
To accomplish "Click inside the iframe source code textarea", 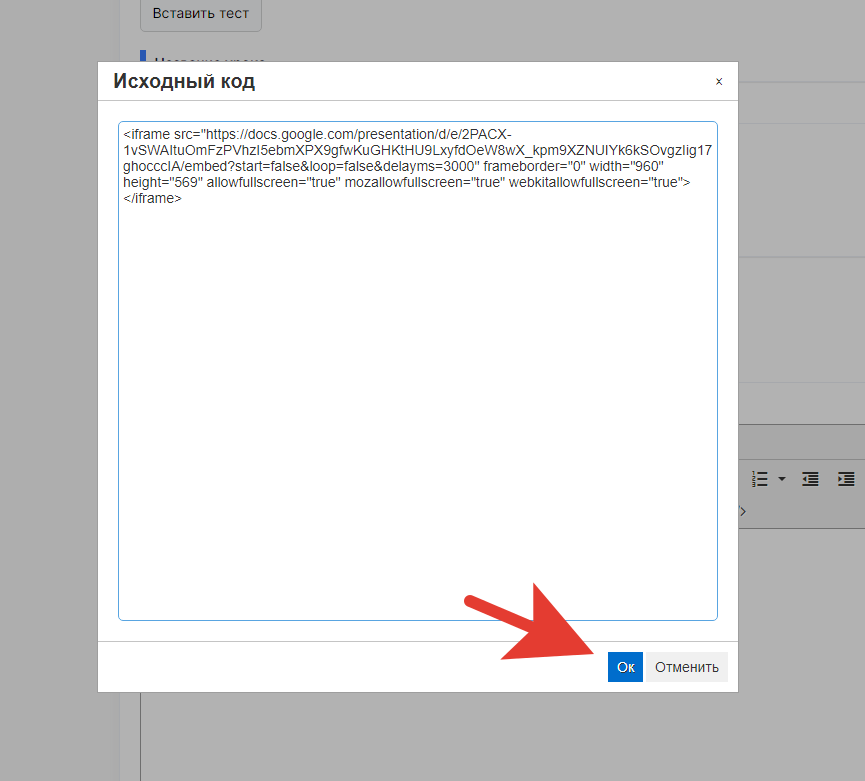I will pos(418,371).
